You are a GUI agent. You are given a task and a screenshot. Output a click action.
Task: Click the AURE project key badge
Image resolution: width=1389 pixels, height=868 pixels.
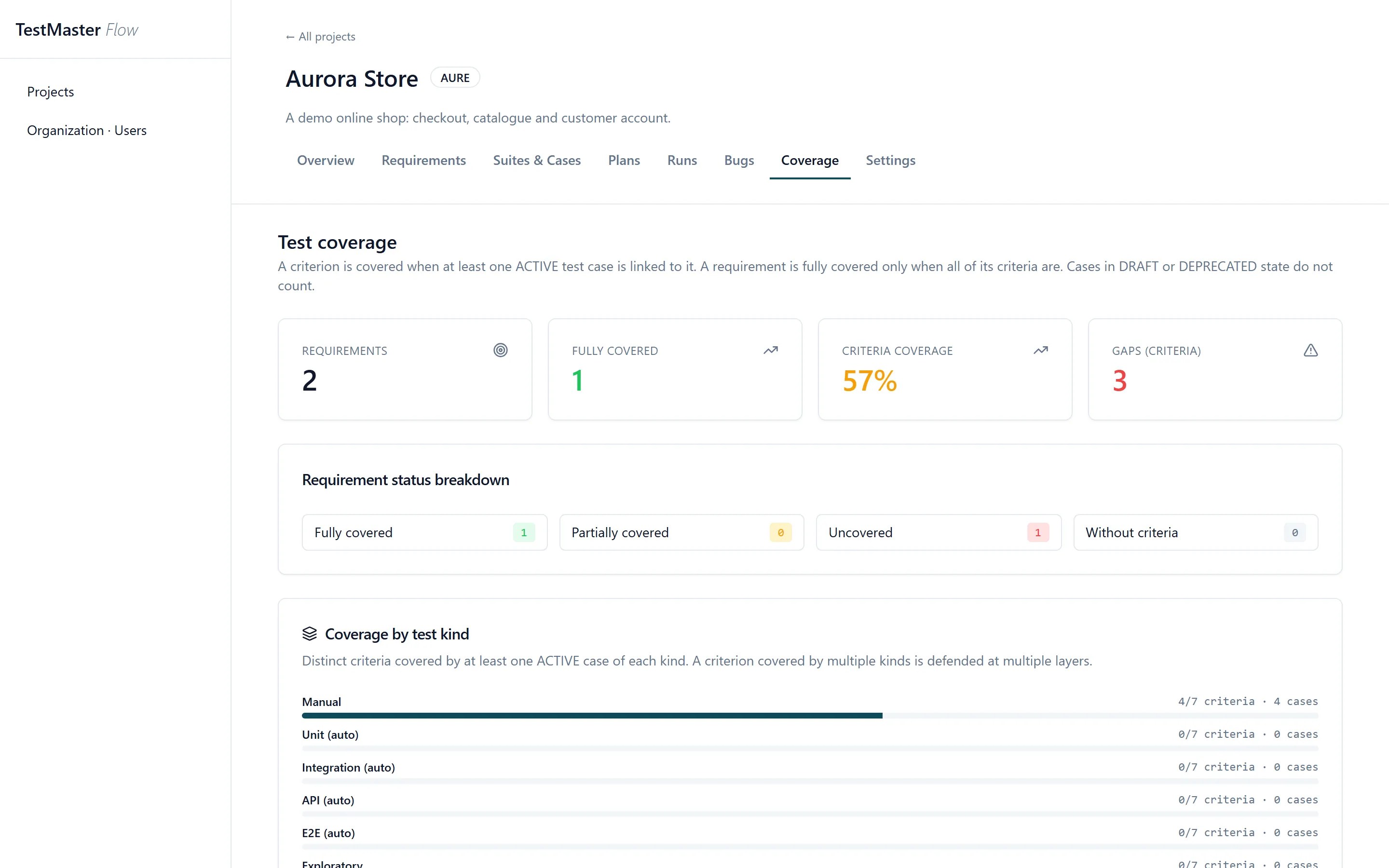coord(455,78)
